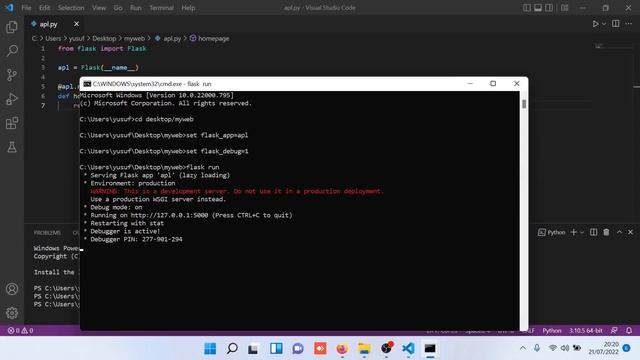Open the View menu
The image size is (640, 360).
99,8
